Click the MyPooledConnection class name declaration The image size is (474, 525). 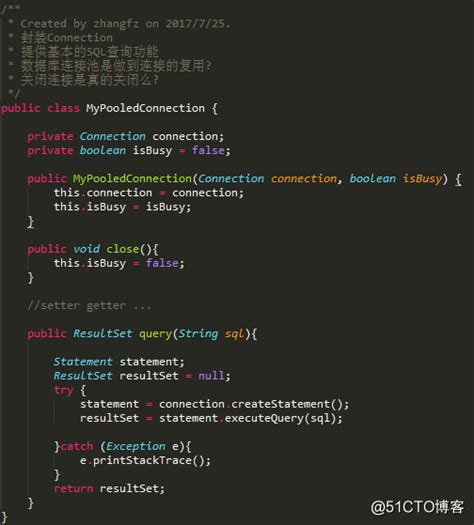145,108
